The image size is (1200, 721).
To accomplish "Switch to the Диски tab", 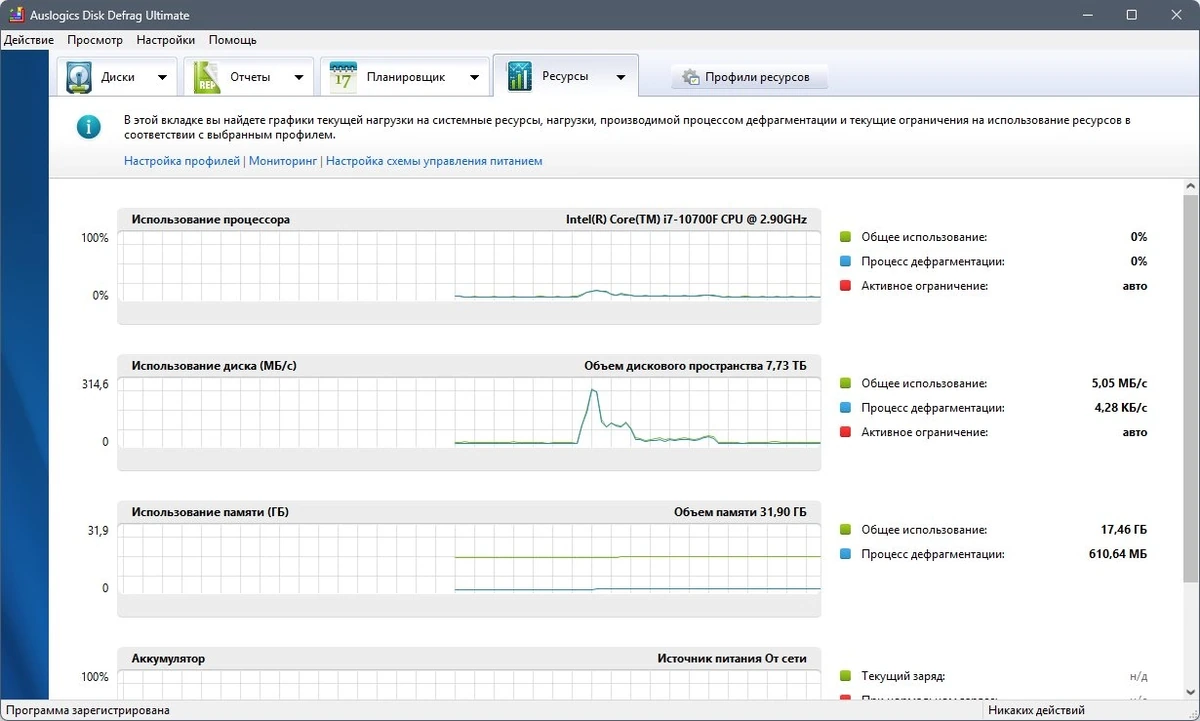I will 117,77.
